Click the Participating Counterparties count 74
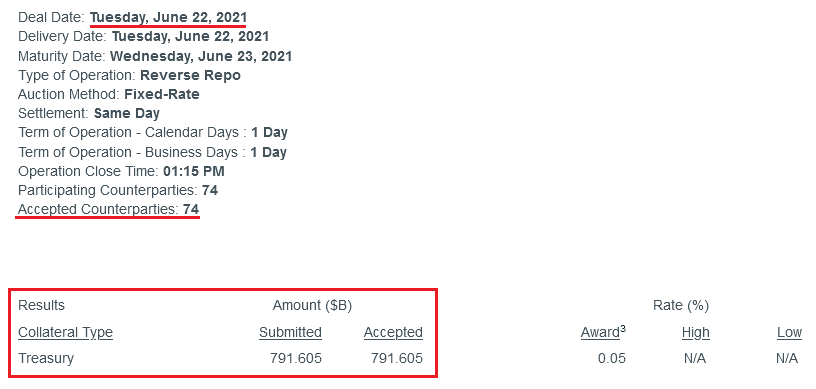Viewport: 816px width, 389px height. click(210, 190)
